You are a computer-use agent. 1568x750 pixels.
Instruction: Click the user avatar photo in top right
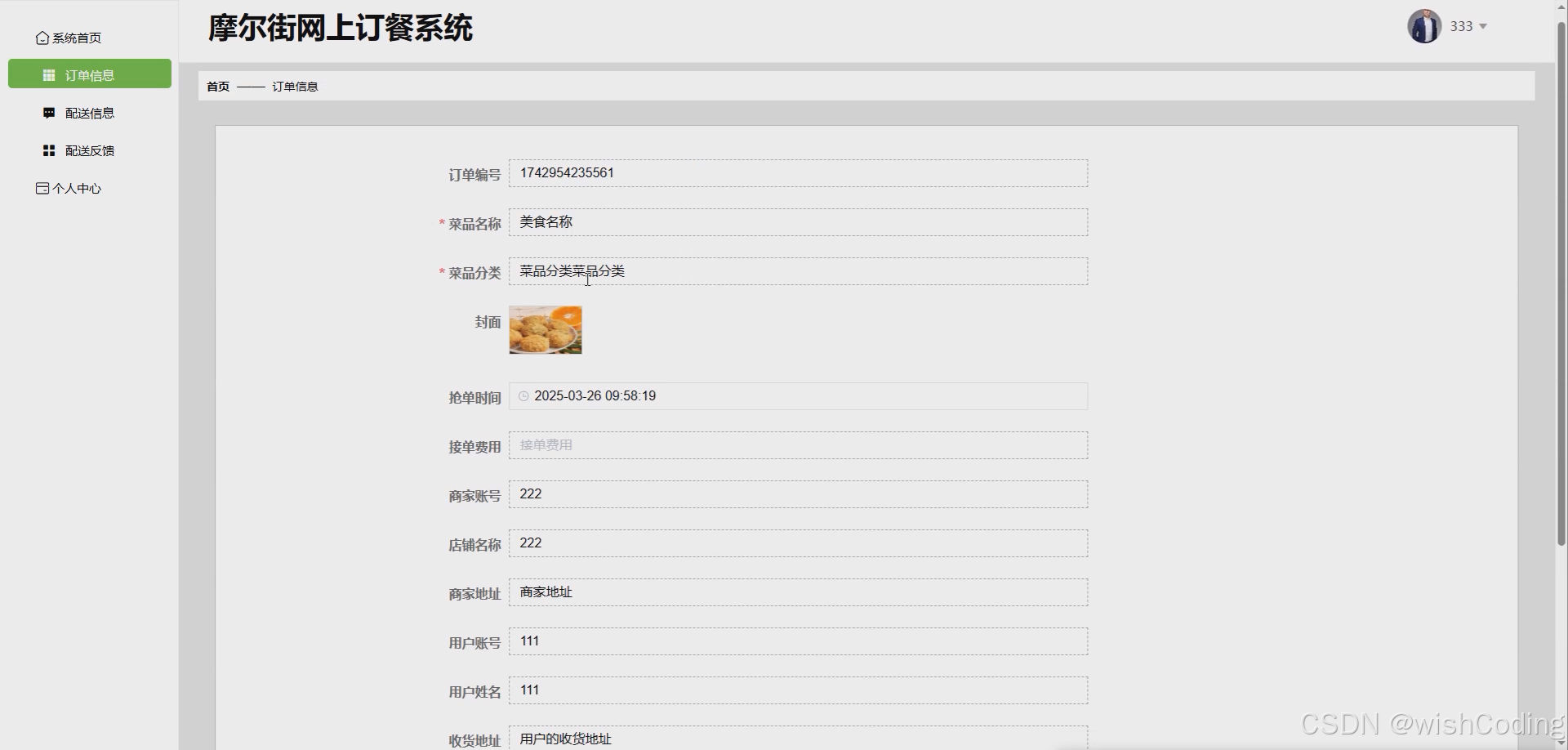(x=1423, y=25)
